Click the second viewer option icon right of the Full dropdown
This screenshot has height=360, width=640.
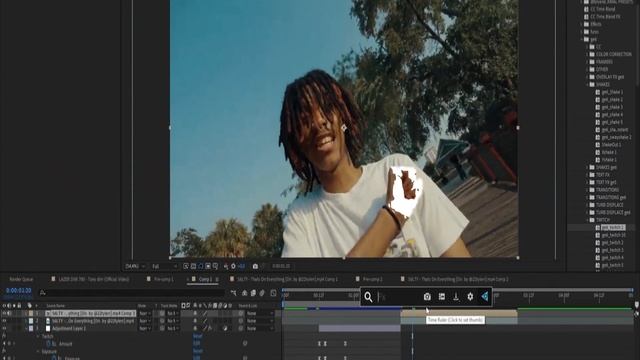pos(193,266)
